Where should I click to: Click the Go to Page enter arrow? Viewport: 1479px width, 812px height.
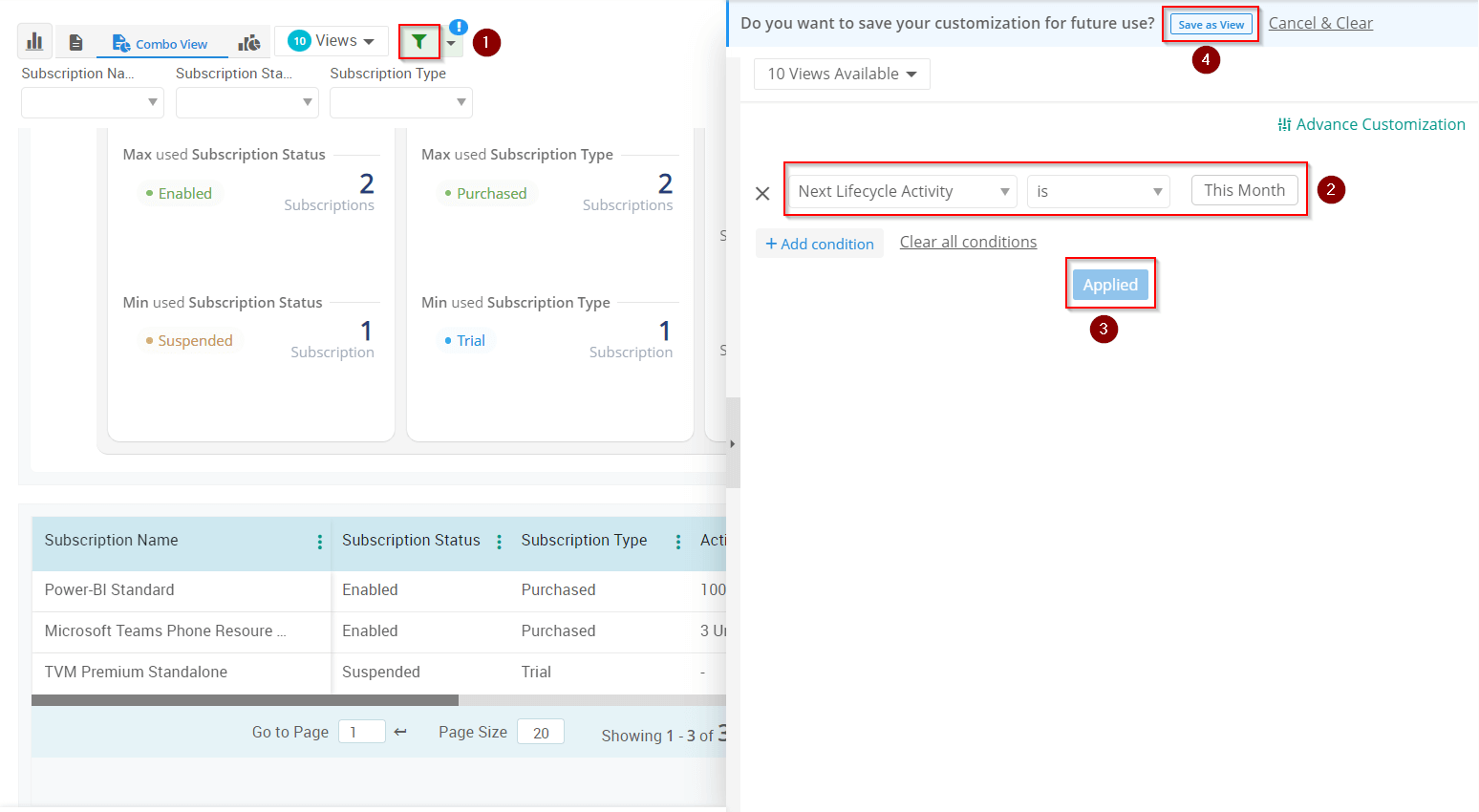[400, 732]
